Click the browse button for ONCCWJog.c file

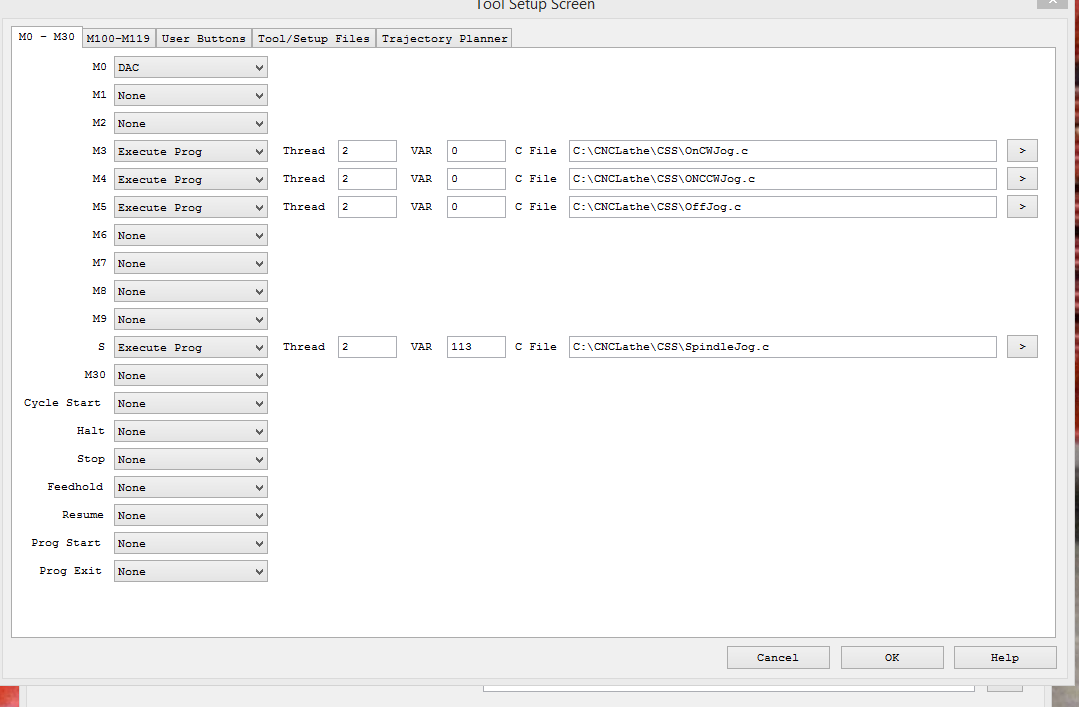point(1021,179)
